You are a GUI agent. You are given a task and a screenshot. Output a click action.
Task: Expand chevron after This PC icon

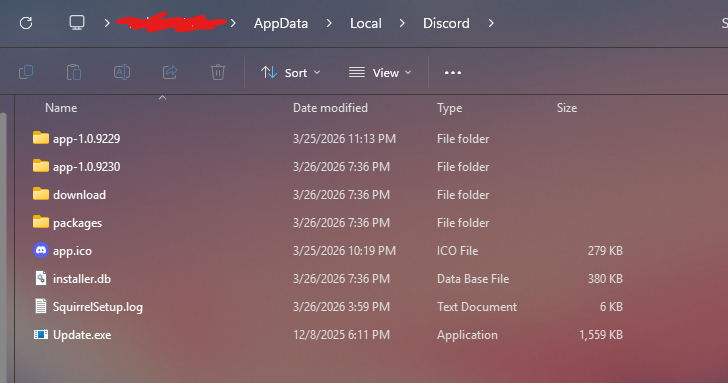(x=107, y=23)
